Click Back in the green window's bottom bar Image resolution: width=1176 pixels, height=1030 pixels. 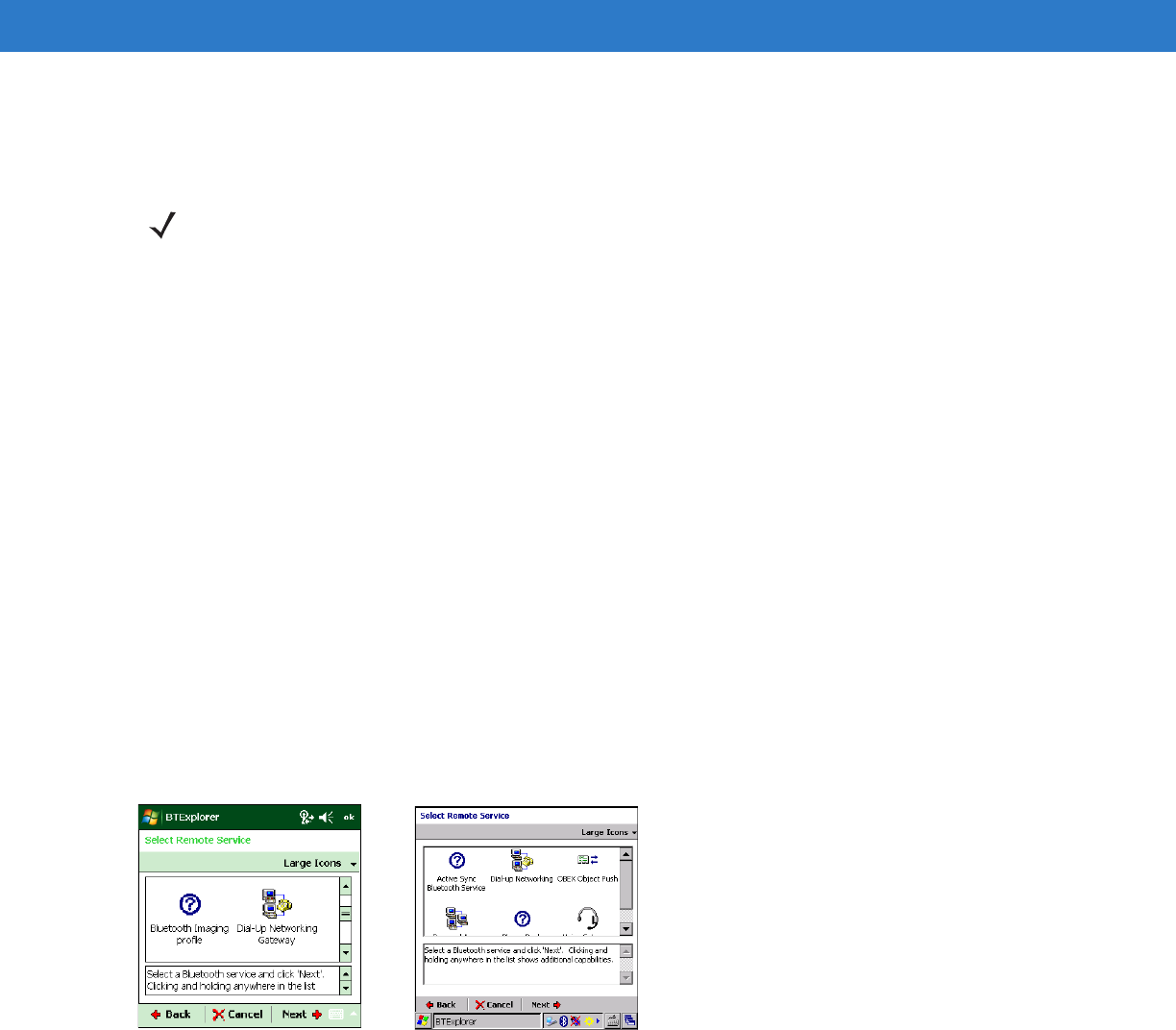(171, 1014)
